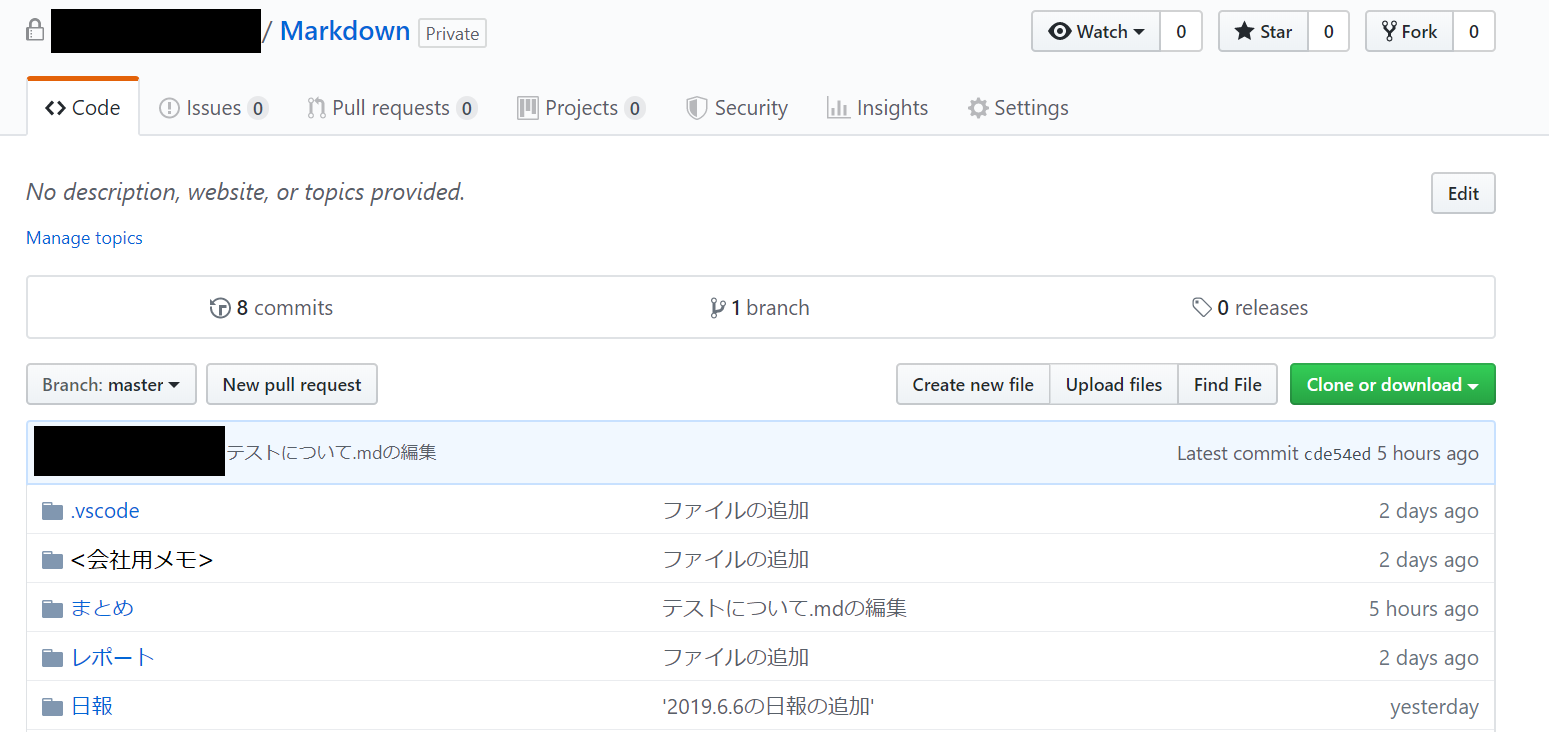The height and width of the screenshot is (732, 1549).
Task: Click the Private label badge
Action: [x=452, y=33]
